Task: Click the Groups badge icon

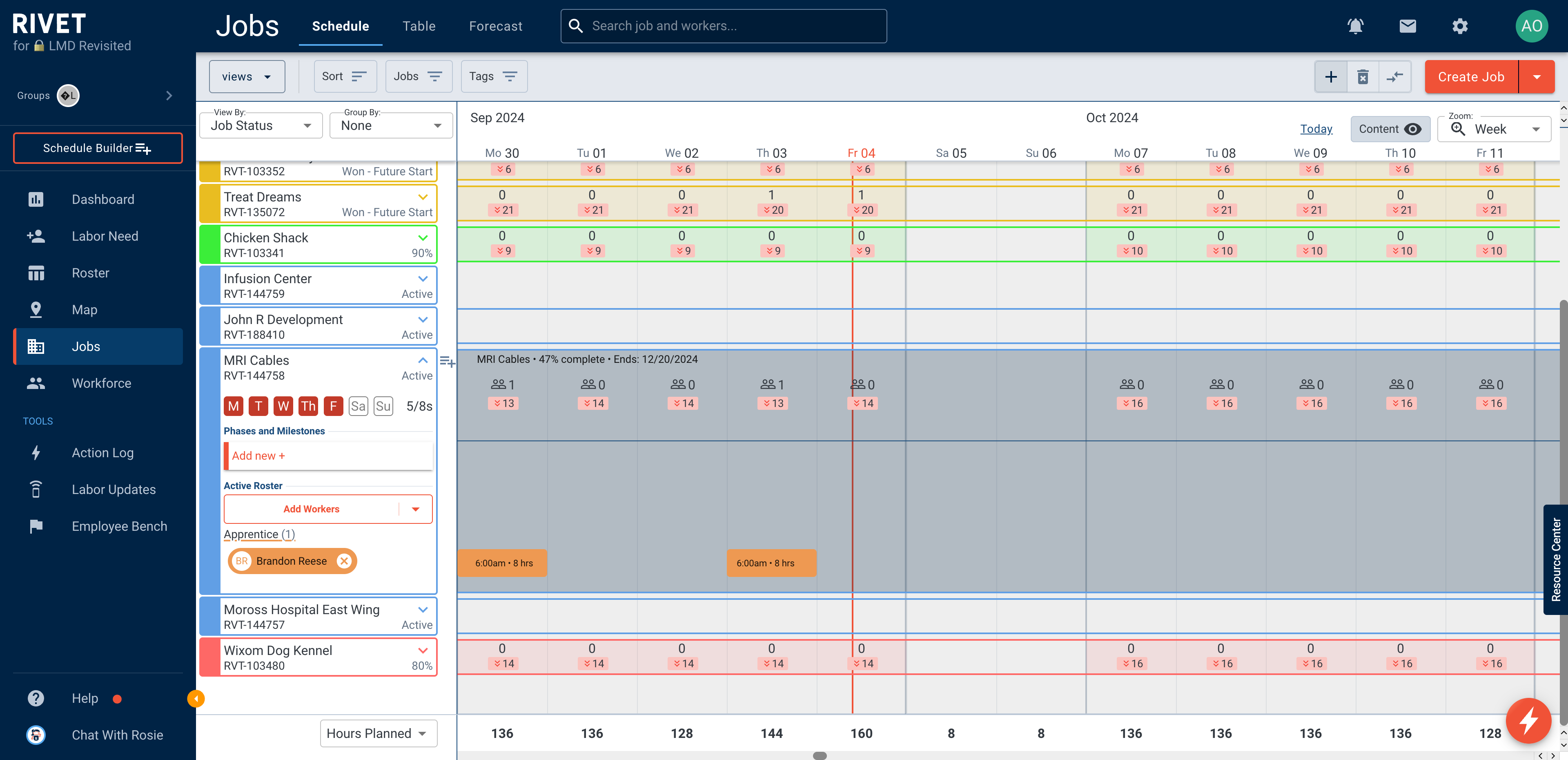Action: click(x=68, y=96)
